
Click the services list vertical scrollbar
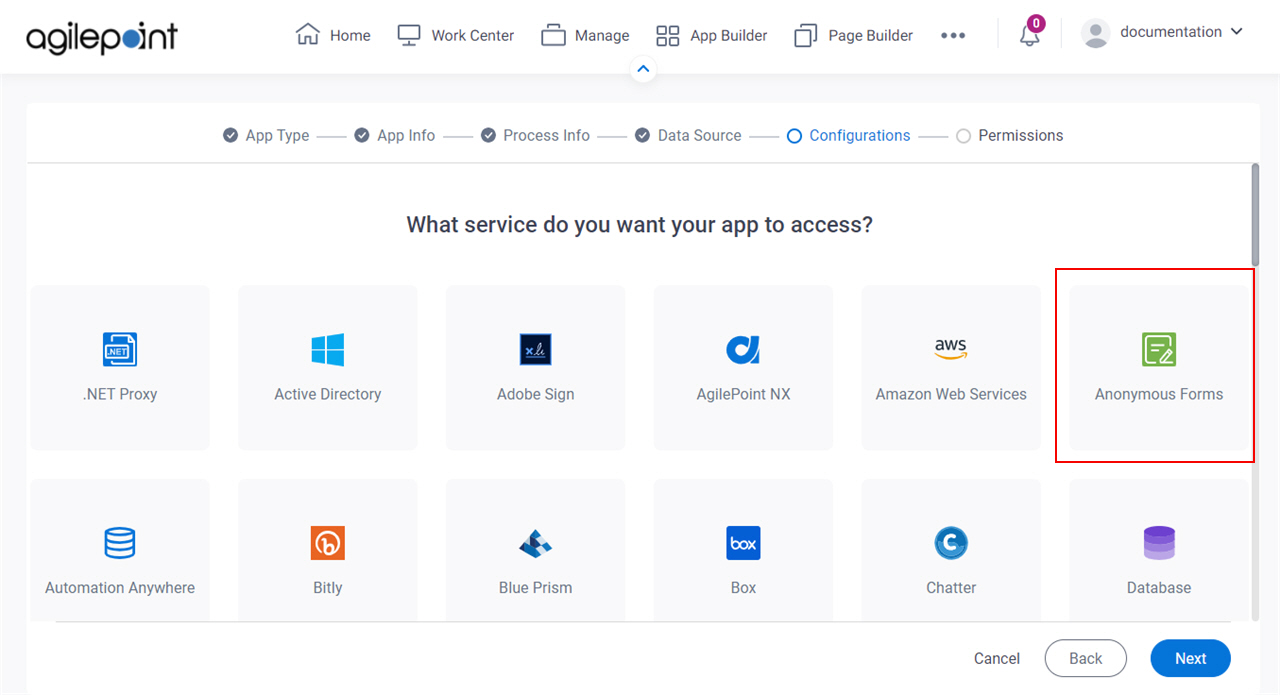[1255, 214]
